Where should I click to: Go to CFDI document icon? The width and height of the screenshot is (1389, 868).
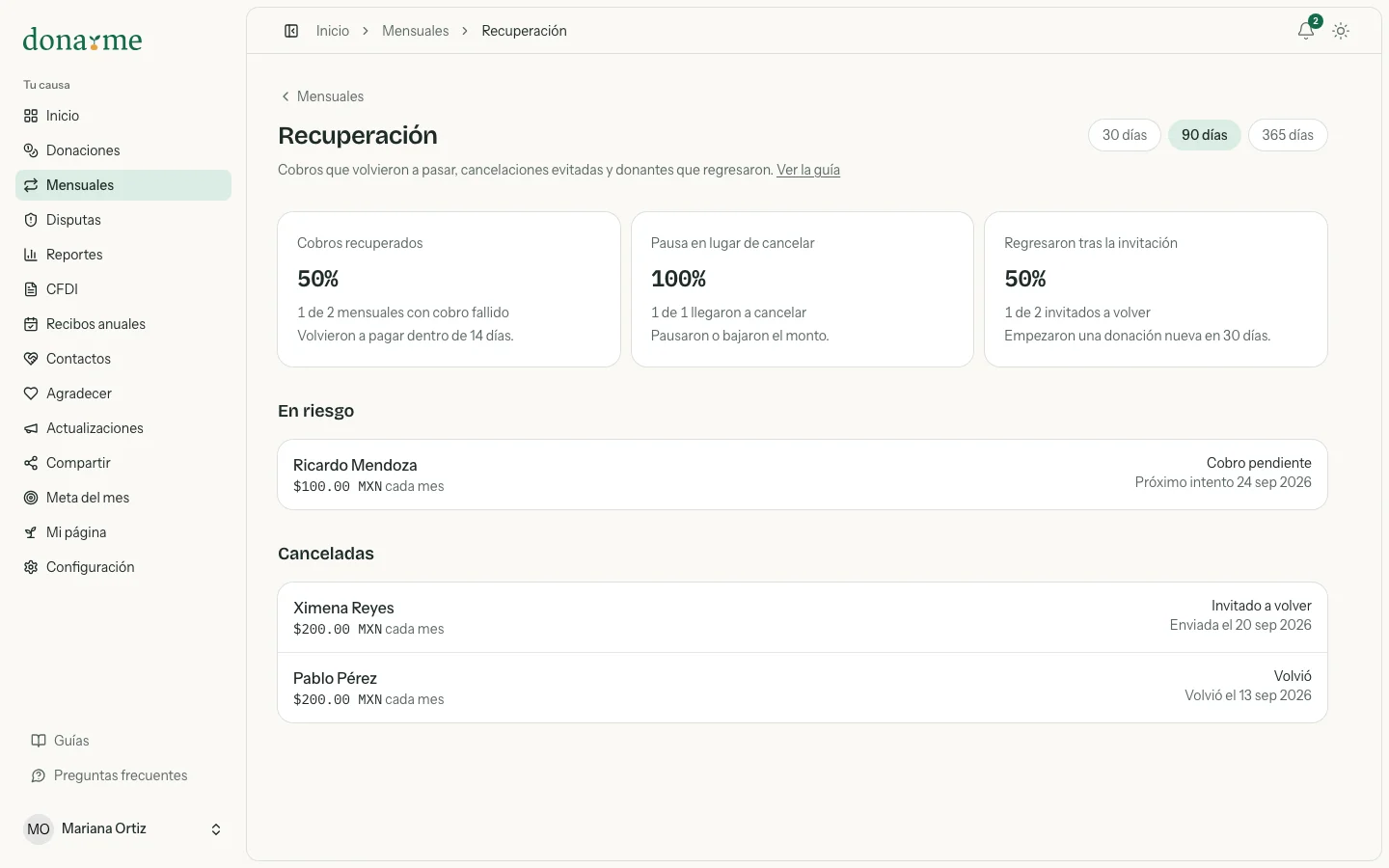point(31,289)
